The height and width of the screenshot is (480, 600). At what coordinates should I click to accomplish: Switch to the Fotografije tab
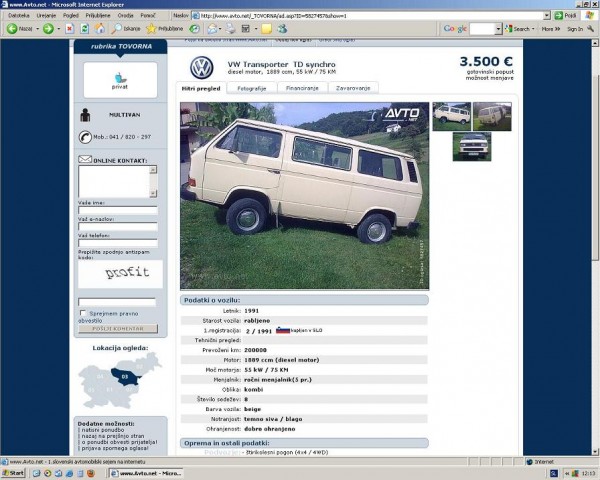click(x=251, y=88)
